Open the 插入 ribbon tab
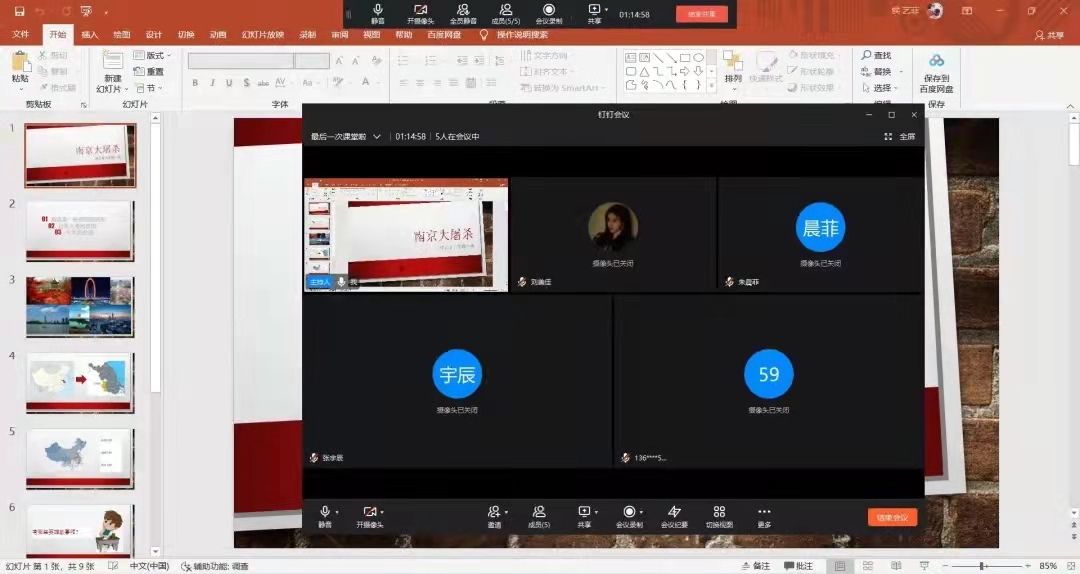 click(x=90, y=34)
